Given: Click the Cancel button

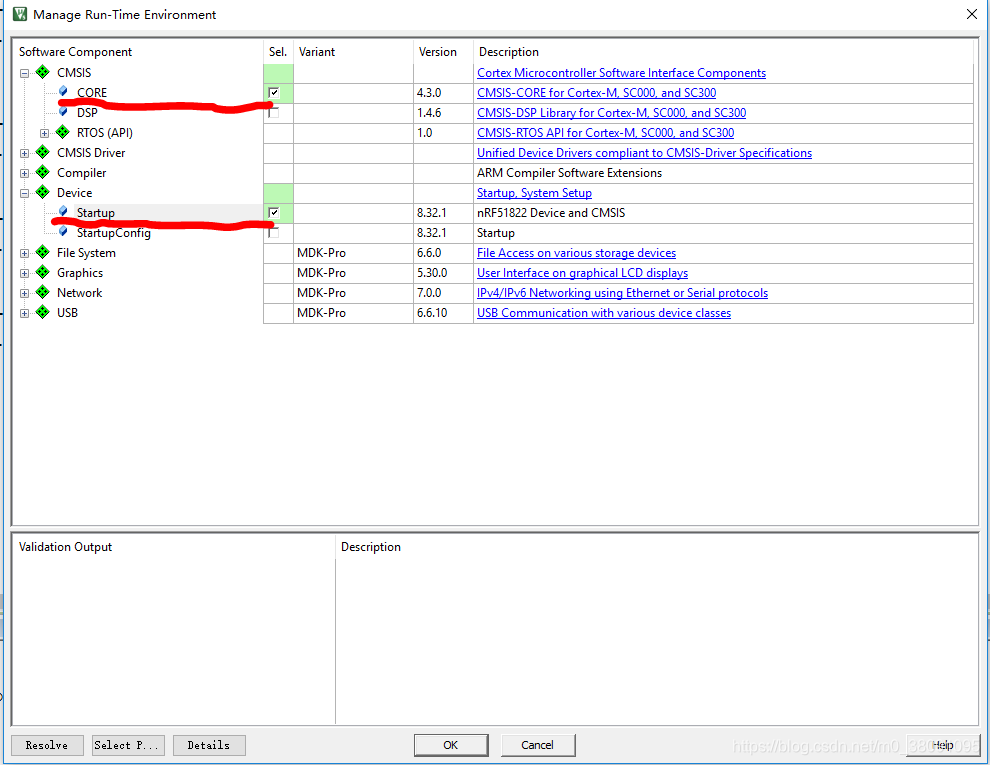Looking at the screenshot, I should (538, 745).
